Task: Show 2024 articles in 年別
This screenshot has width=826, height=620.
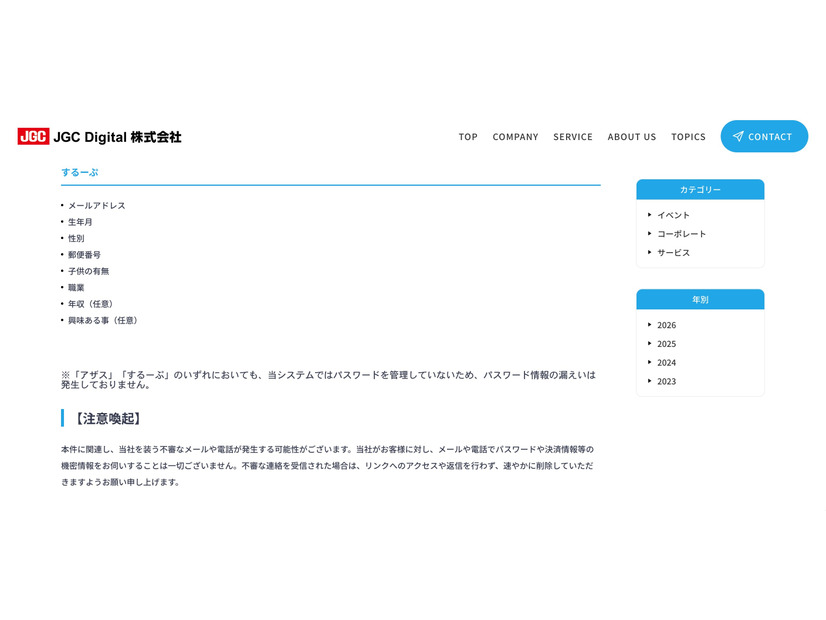Action: pyautogui.click(x=666, y=363)
